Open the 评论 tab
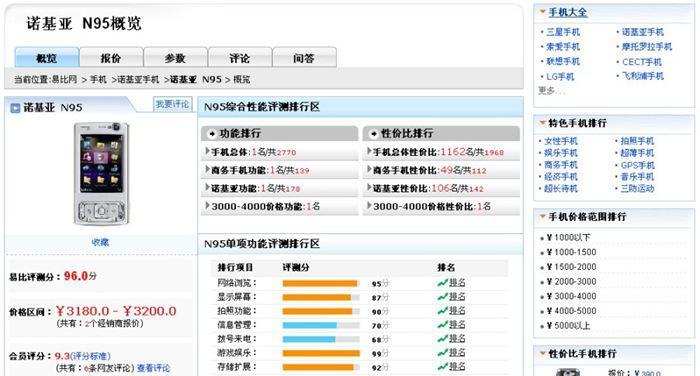This screenshot has height=376, width=700. (240, 58)
